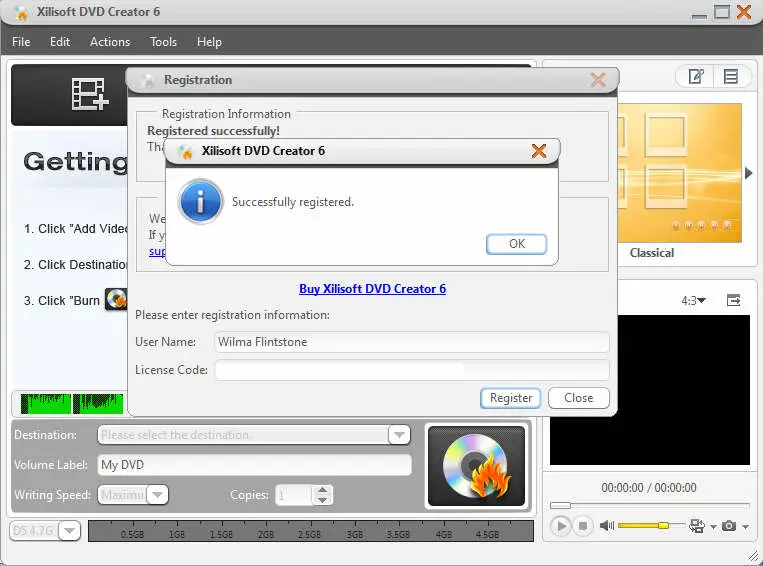The height and width of the screenshot is (566, 763).
Task: Click the blue information icon in message box
Action: (200, 201)
